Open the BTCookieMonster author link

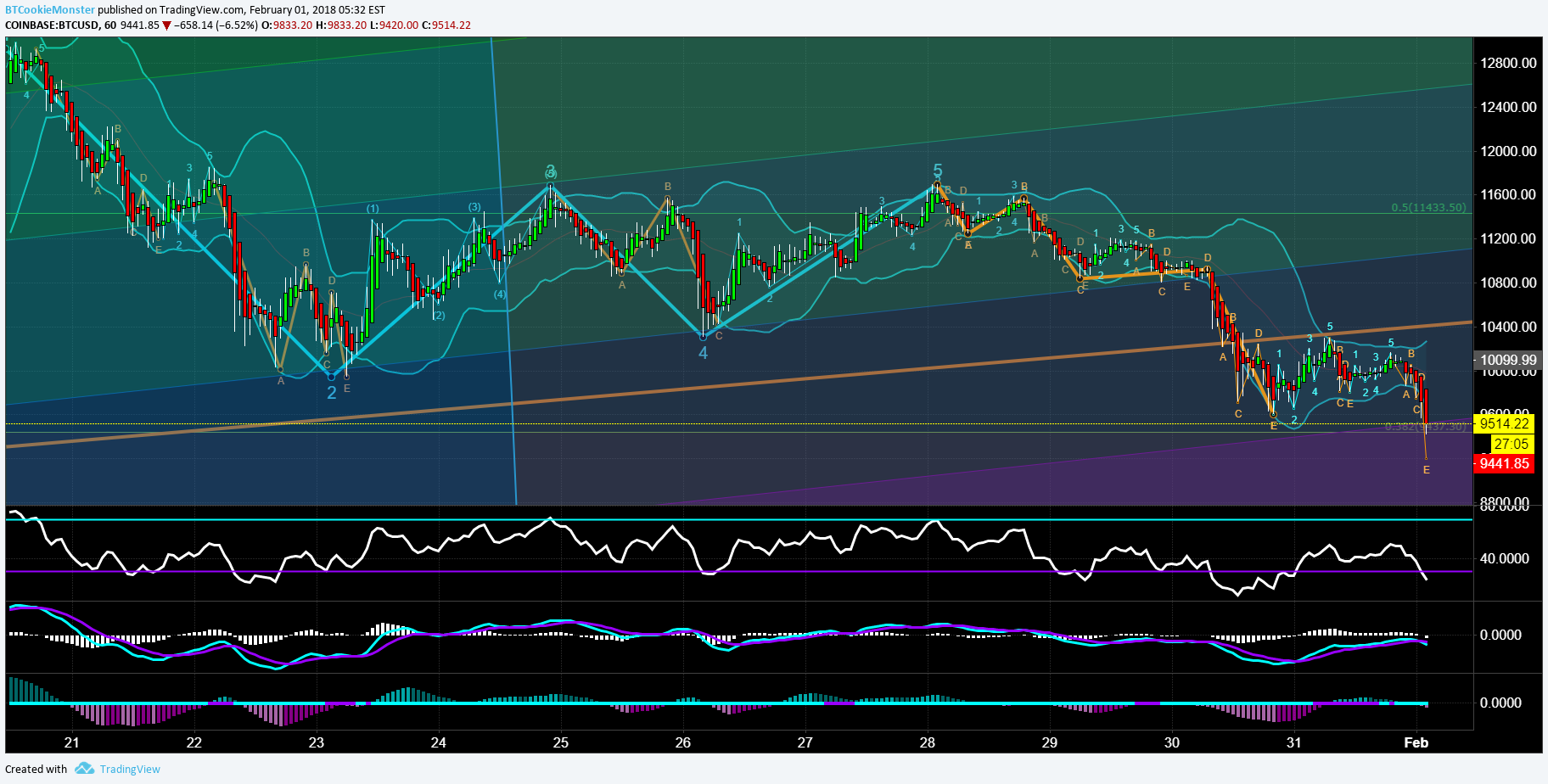point(50,9)
